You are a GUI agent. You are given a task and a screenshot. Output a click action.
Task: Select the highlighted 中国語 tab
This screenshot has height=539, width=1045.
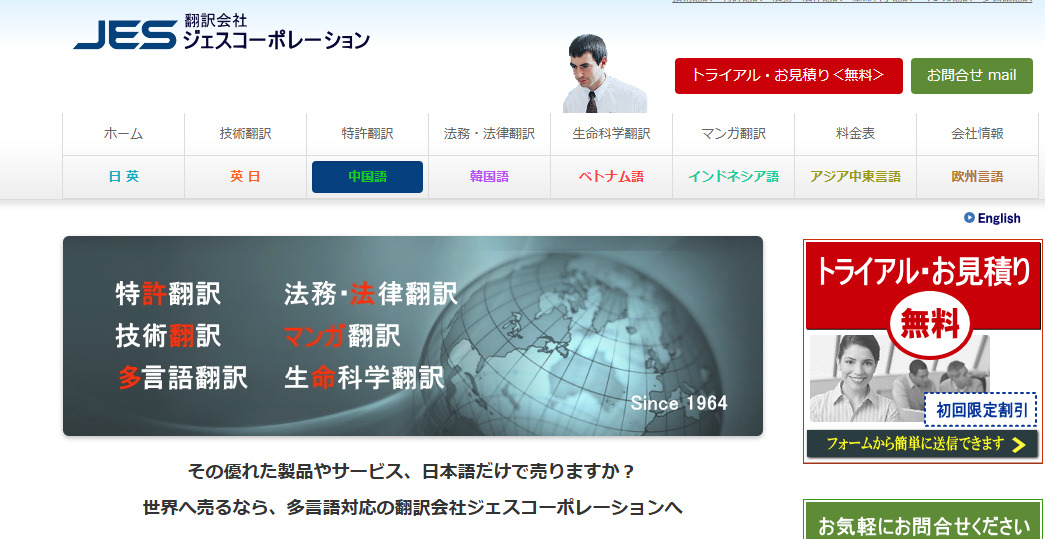point(367,177)
